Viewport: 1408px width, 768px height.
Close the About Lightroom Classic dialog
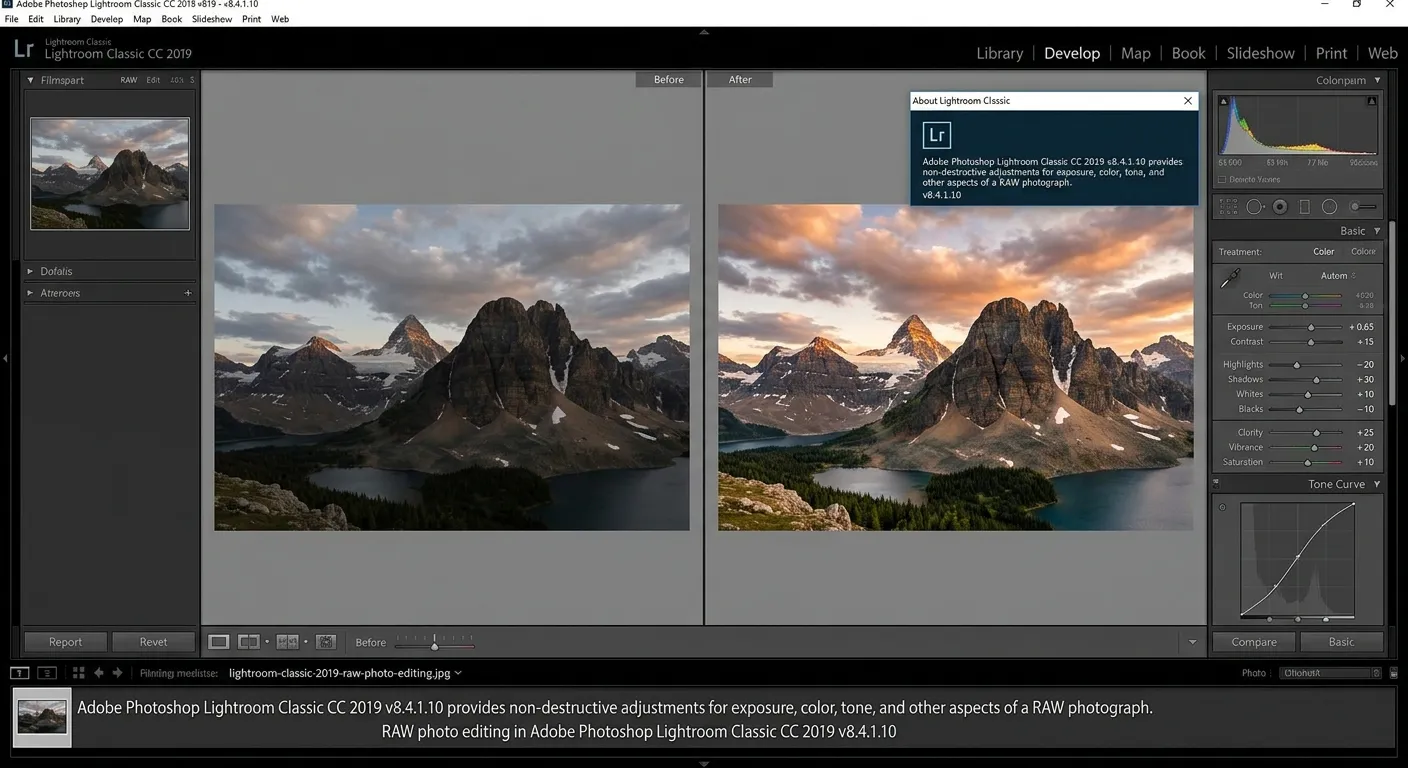pyautogui.click(x=1188, y=101)
